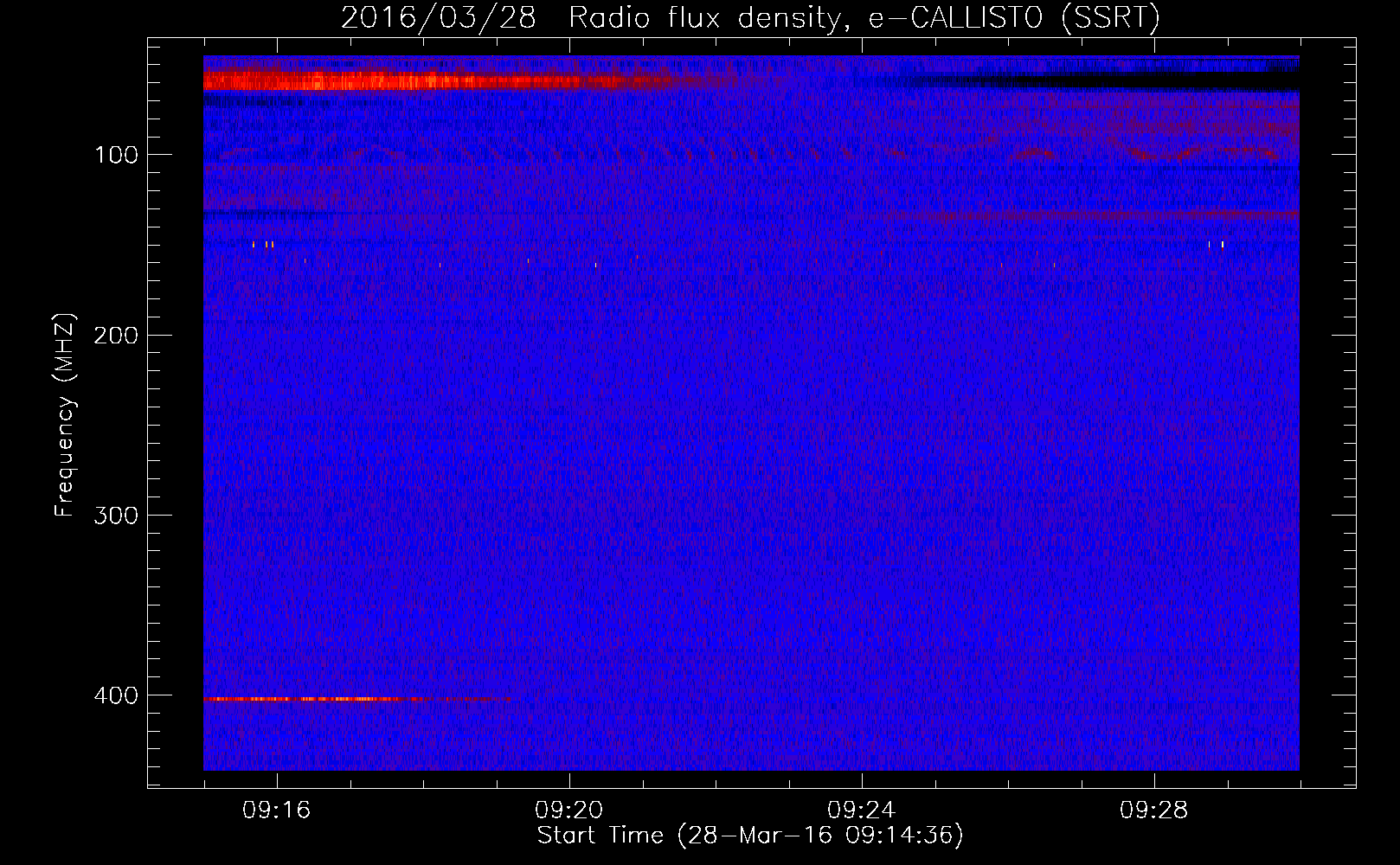Click the '400' frequency tick label
The width and height of the screenshot is (1400, 865).
[x=116, y=695]
